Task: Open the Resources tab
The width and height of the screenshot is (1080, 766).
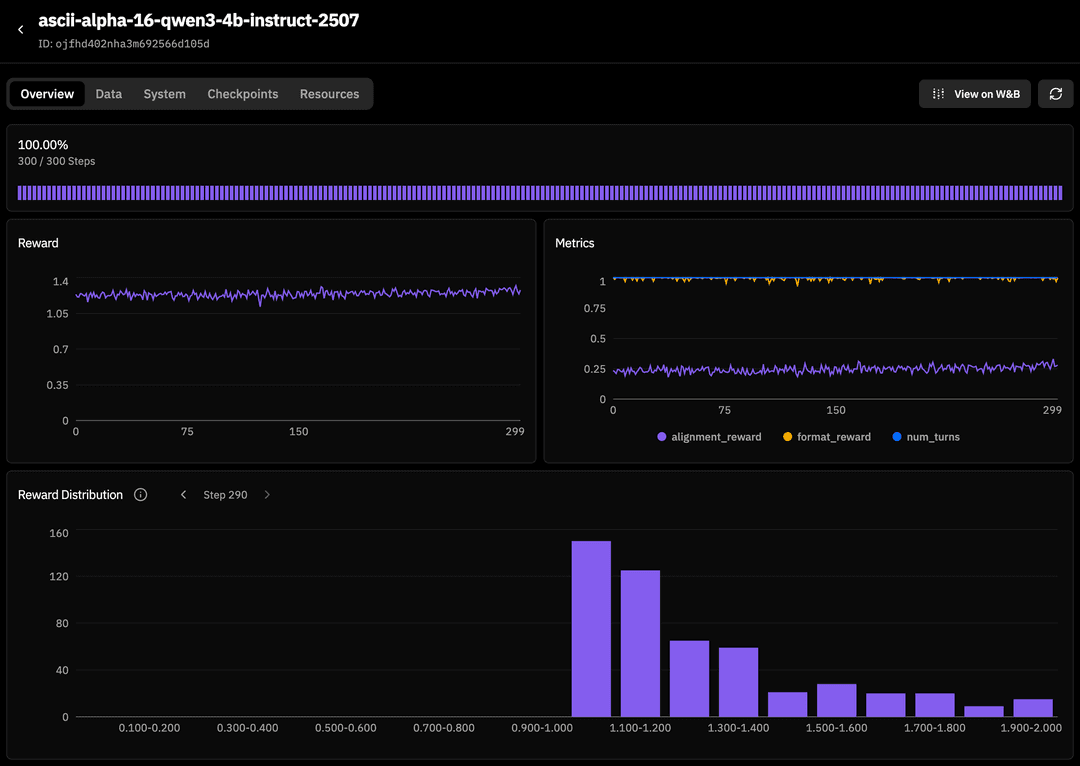Action: [x=329, y=94]
